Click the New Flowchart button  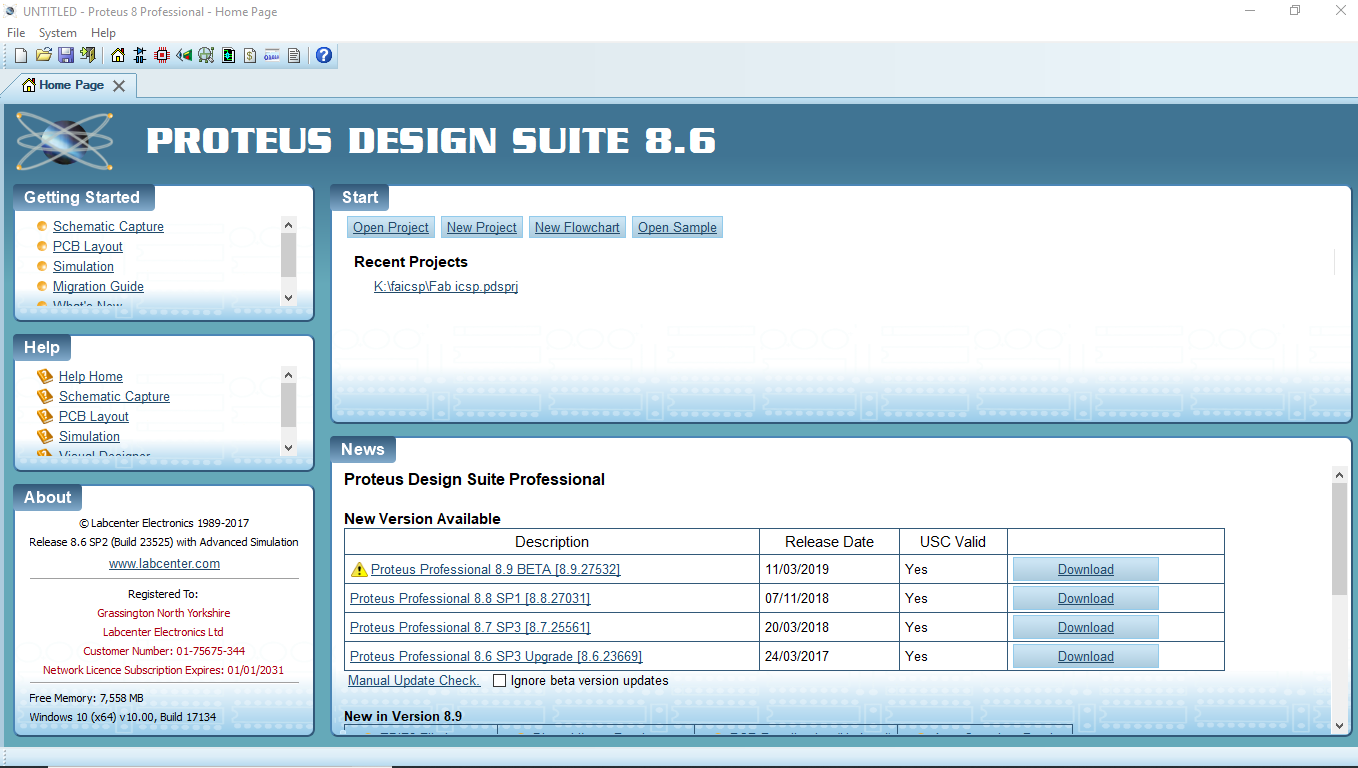577,227
